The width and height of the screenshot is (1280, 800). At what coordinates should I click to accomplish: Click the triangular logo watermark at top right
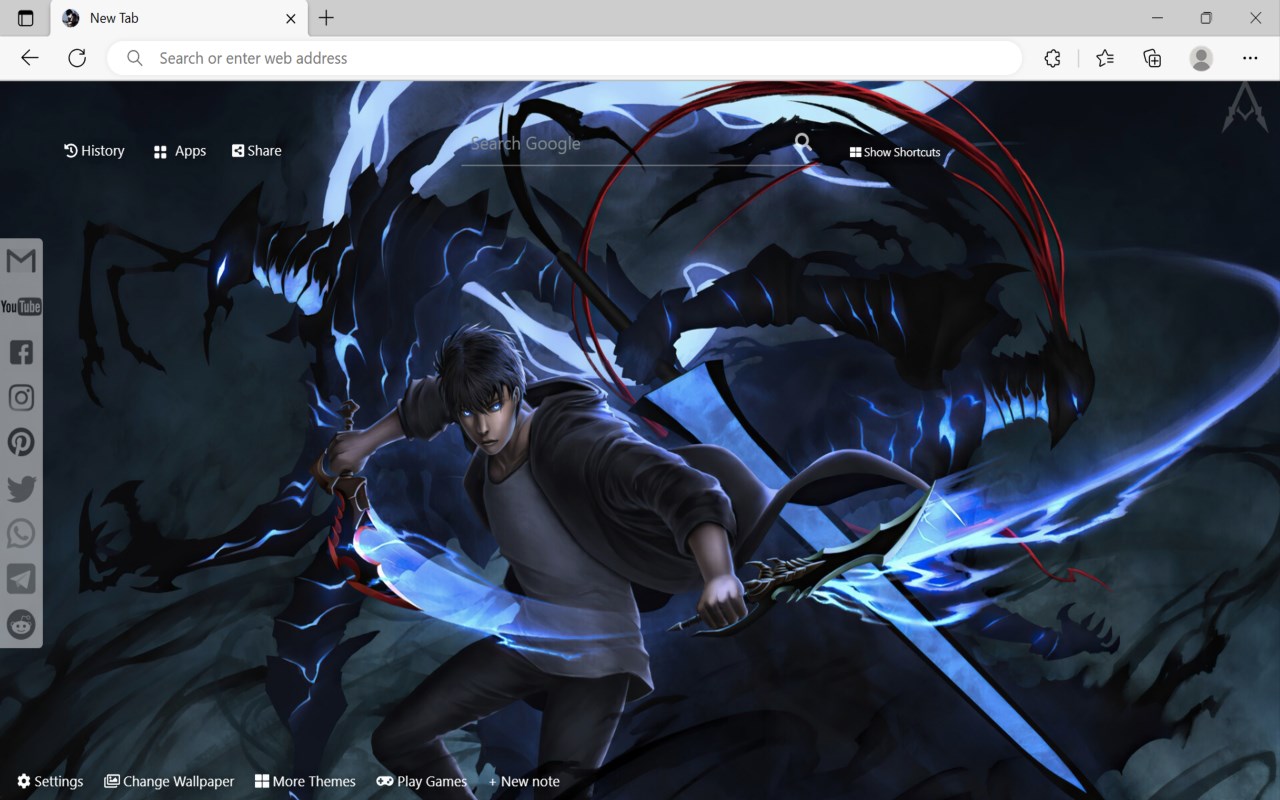pyautogui.click(x=1244, y=107)
